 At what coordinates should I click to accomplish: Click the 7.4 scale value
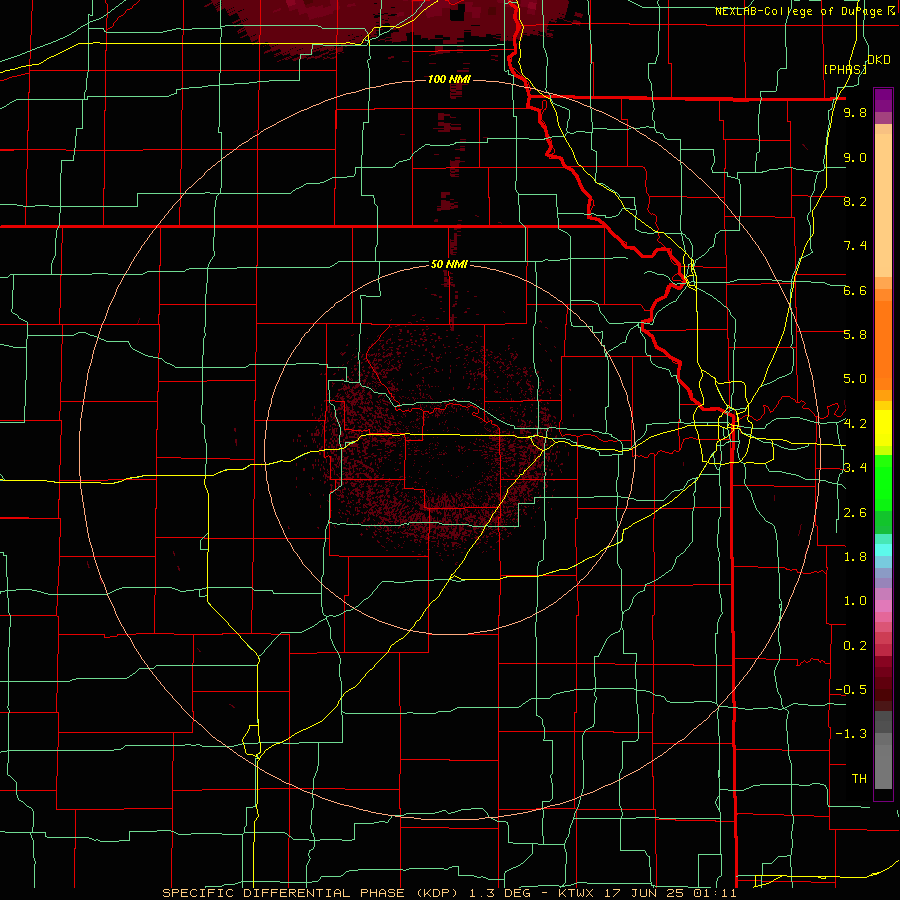click(x=855, y=246)
